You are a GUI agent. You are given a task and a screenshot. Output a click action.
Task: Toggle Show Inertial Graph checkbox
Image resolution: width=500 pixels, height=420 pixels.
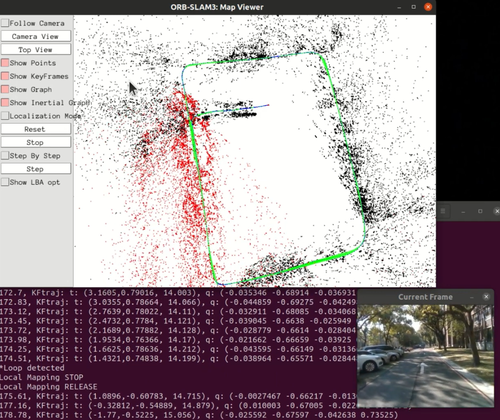tap(5, 102)
